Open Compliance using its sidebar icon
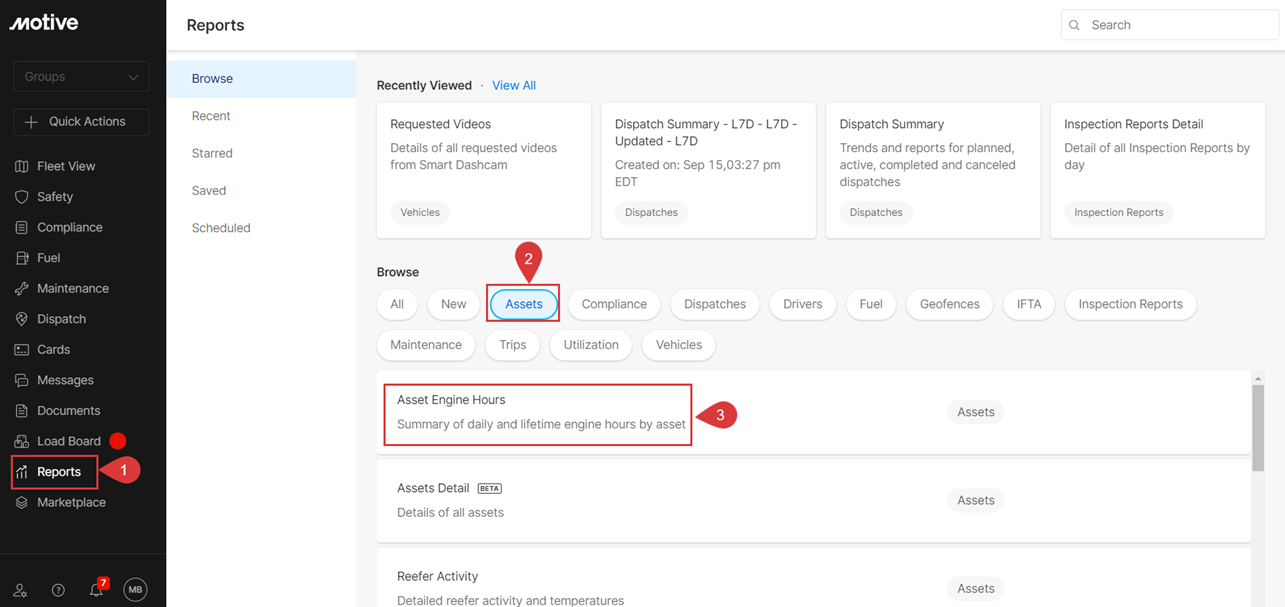 click(22, 227)
